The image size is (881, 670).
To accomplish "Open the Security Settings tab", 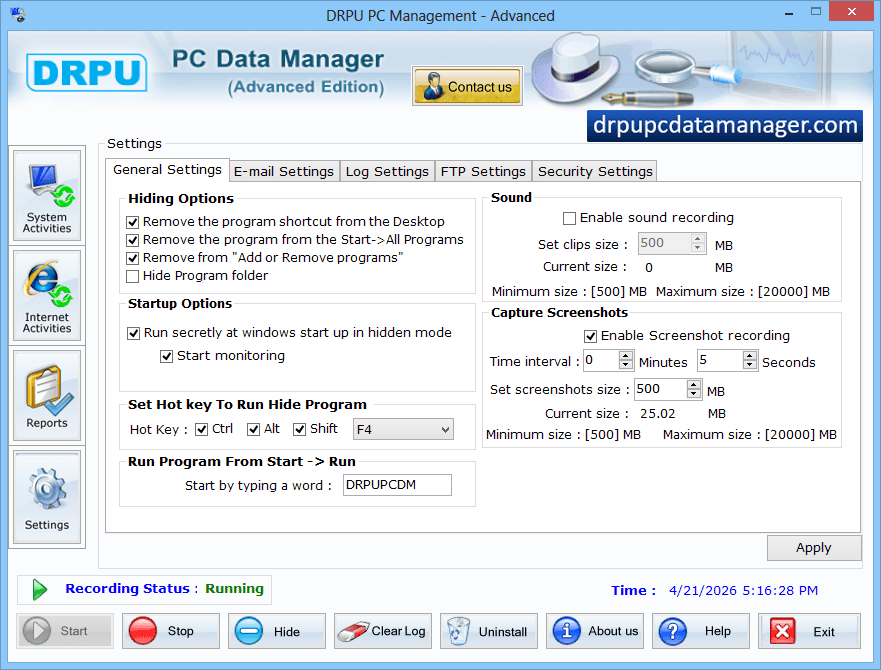I will (595, 171).
